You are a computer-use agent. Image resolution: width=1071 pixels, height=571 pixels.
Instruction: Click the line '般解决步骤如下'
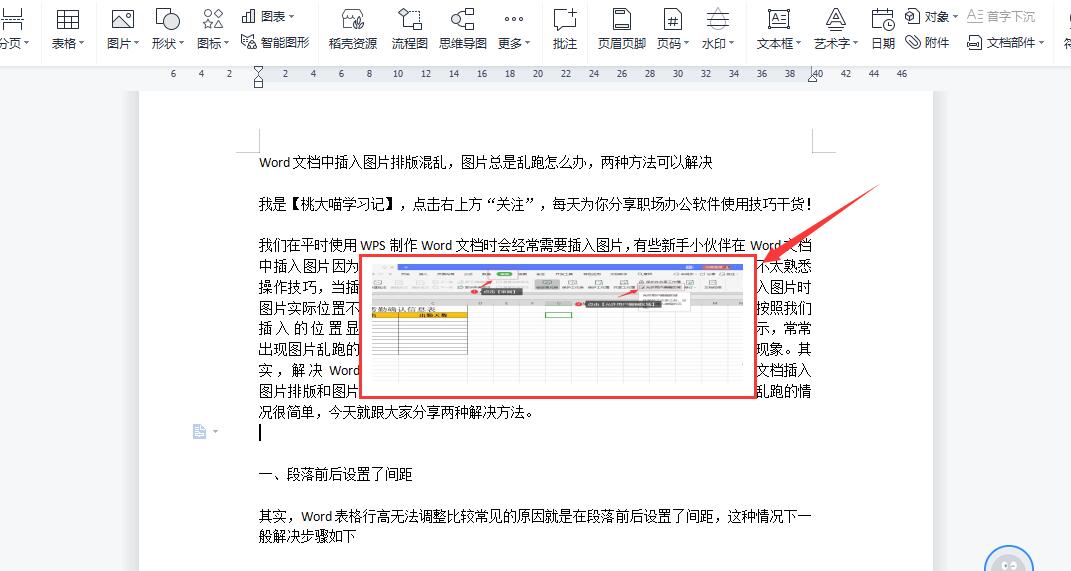307,536
